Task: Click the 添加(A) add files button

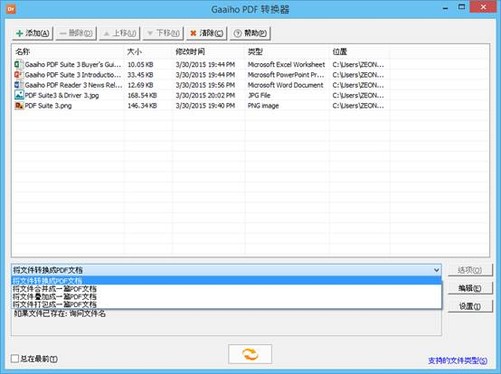Action: coord(33,33)
